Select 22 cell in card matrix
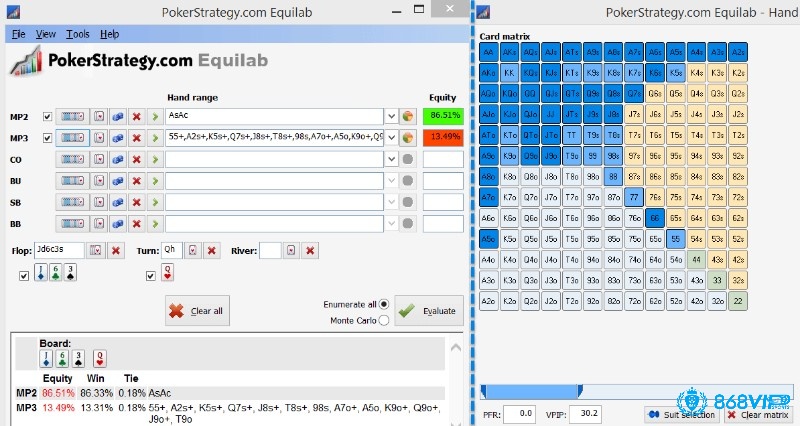This screenshot has width=800, height=426. [738, 301]
